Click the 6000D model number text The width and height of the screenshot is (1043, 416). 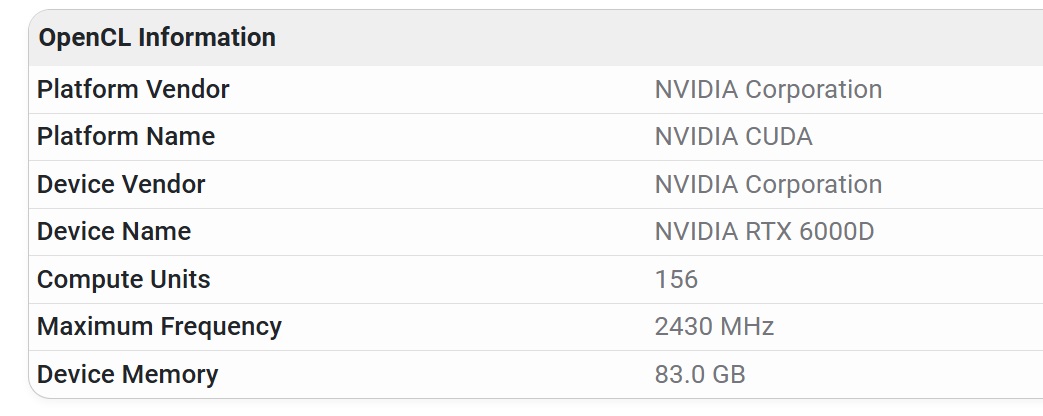click(836, 232)
